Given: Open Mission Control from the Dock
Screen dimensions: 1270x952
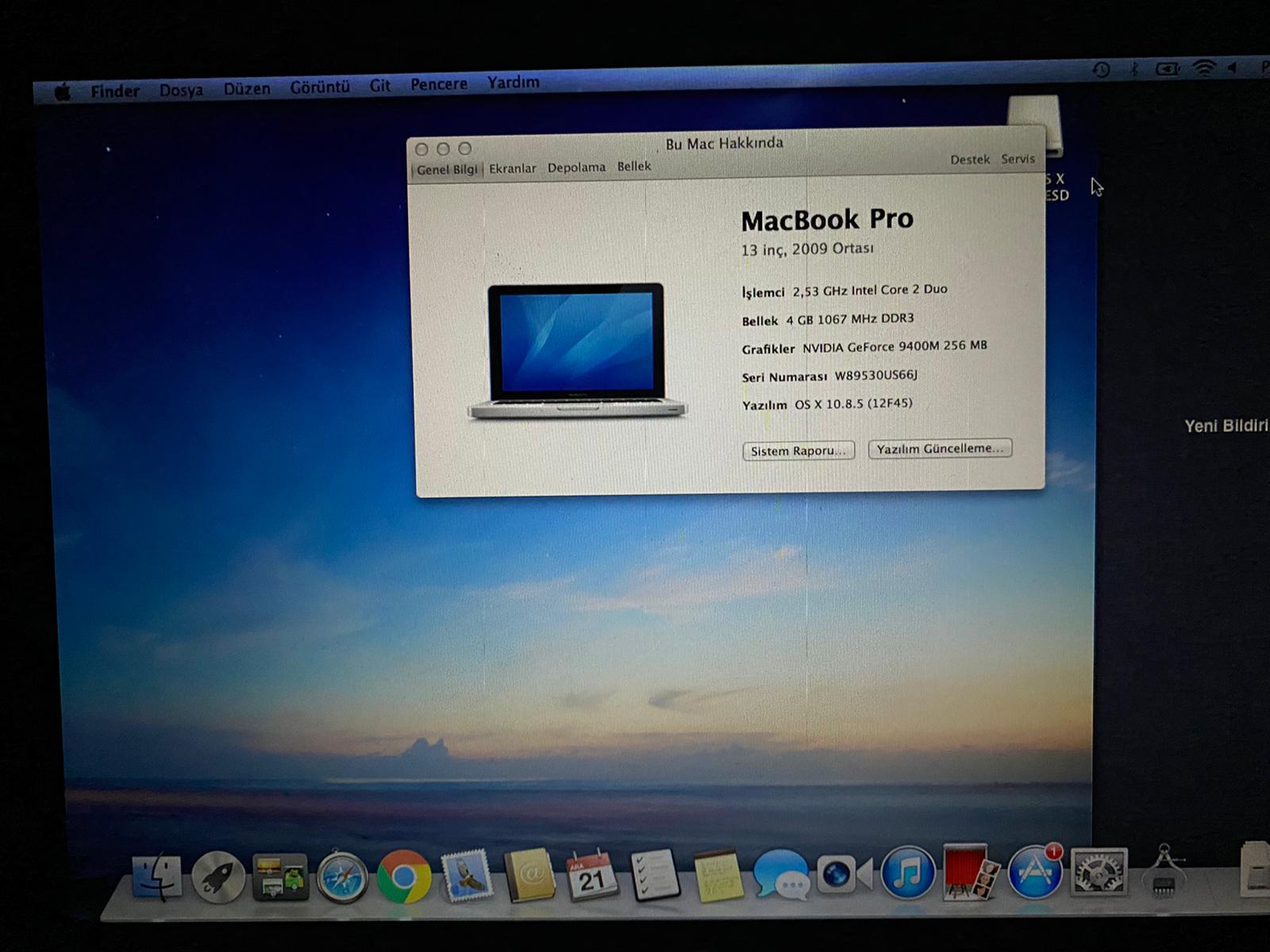Looking at the screenshot, I should [x=280, y=877].
